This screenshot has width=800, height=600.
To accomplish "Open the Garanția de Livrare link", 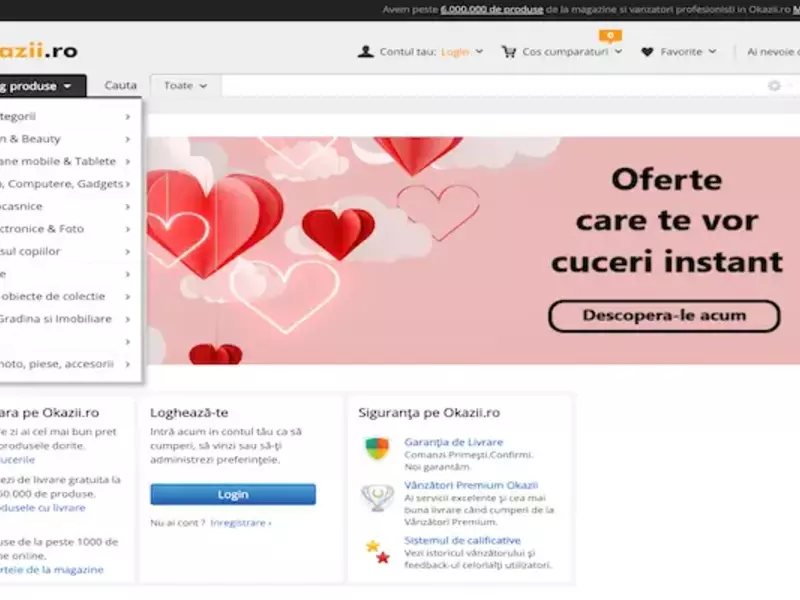I will tap(453, 442).
